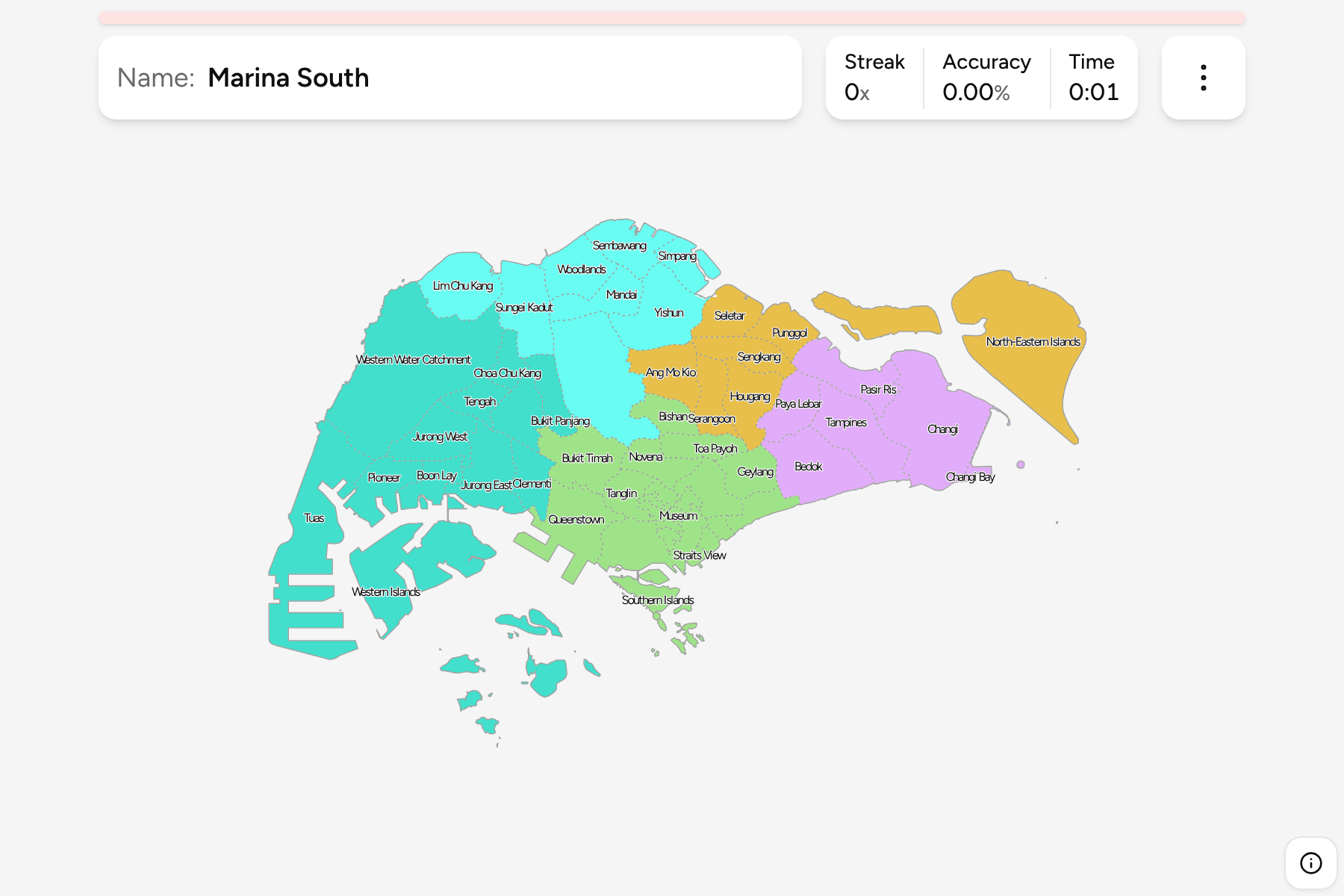Select the Tampines region label
The width and height of the screenshot is (1344, 896).
click(x=846, y=423)
